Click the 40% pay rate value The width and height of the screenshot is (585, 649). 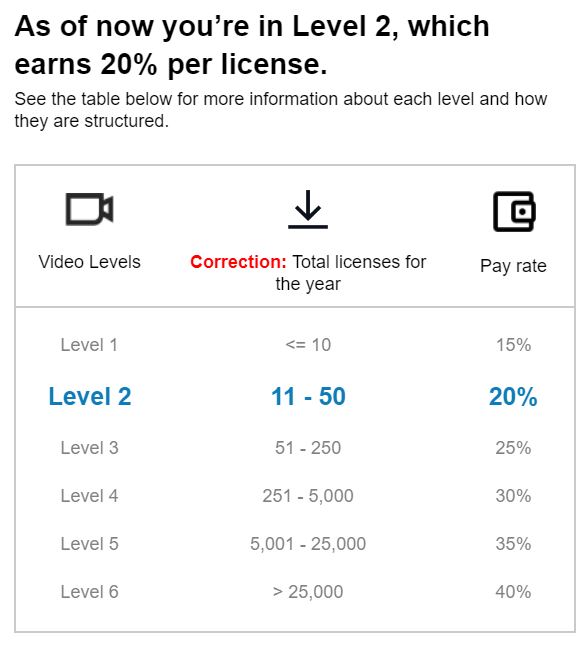pyautogui.click(x=513, y=592)
